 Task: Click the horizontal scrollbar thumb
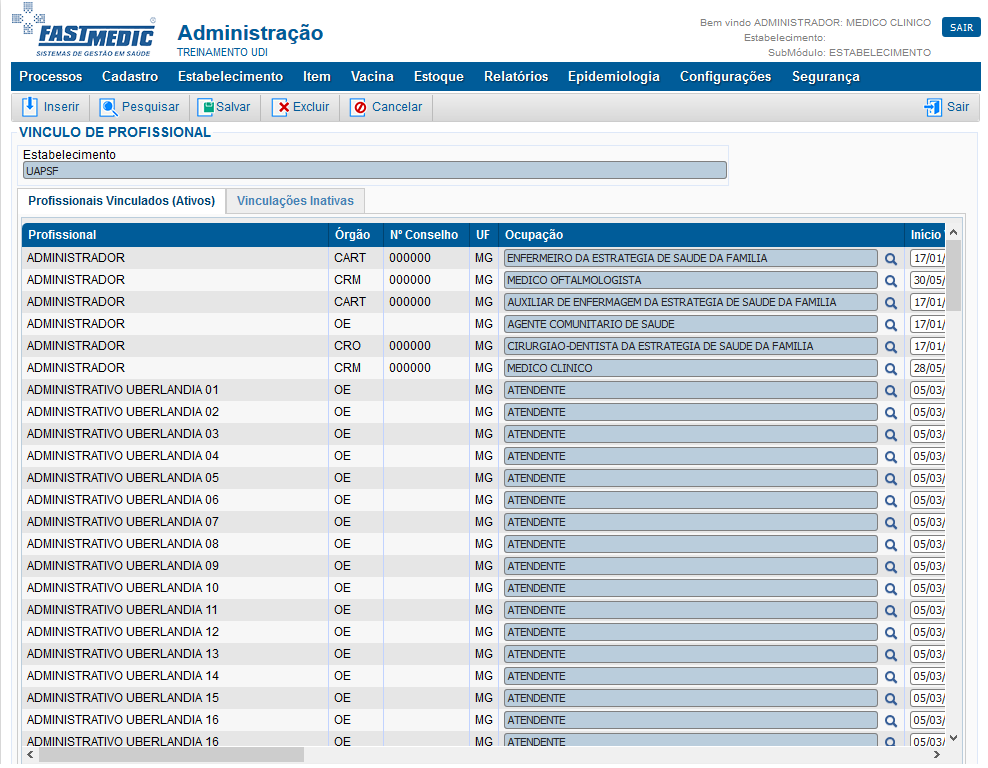[x=171, y=755]
